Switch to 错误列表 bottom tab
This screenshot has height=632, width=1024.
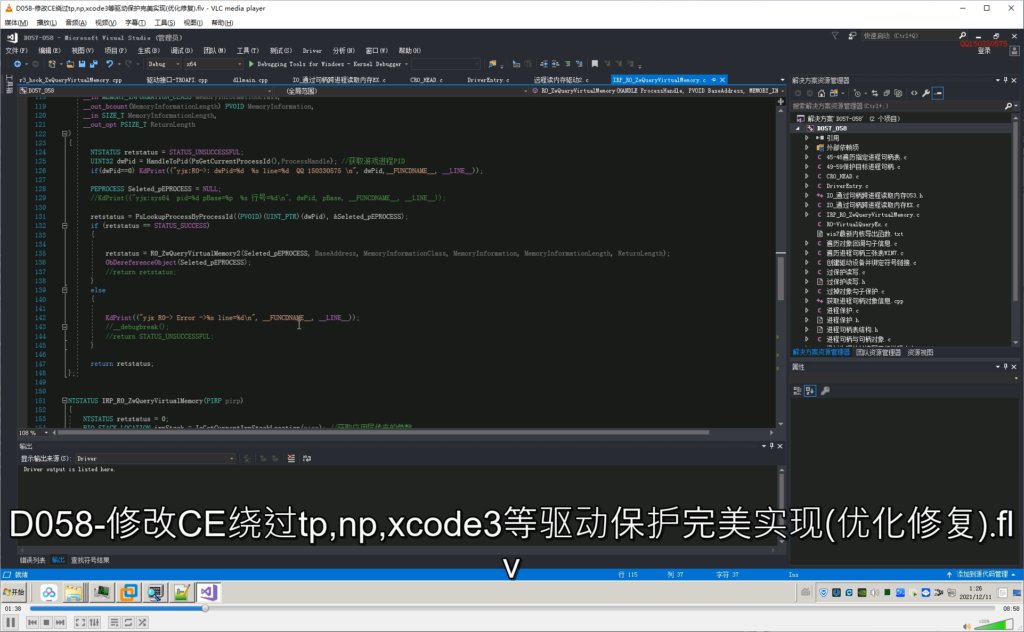tap(33, 560)
